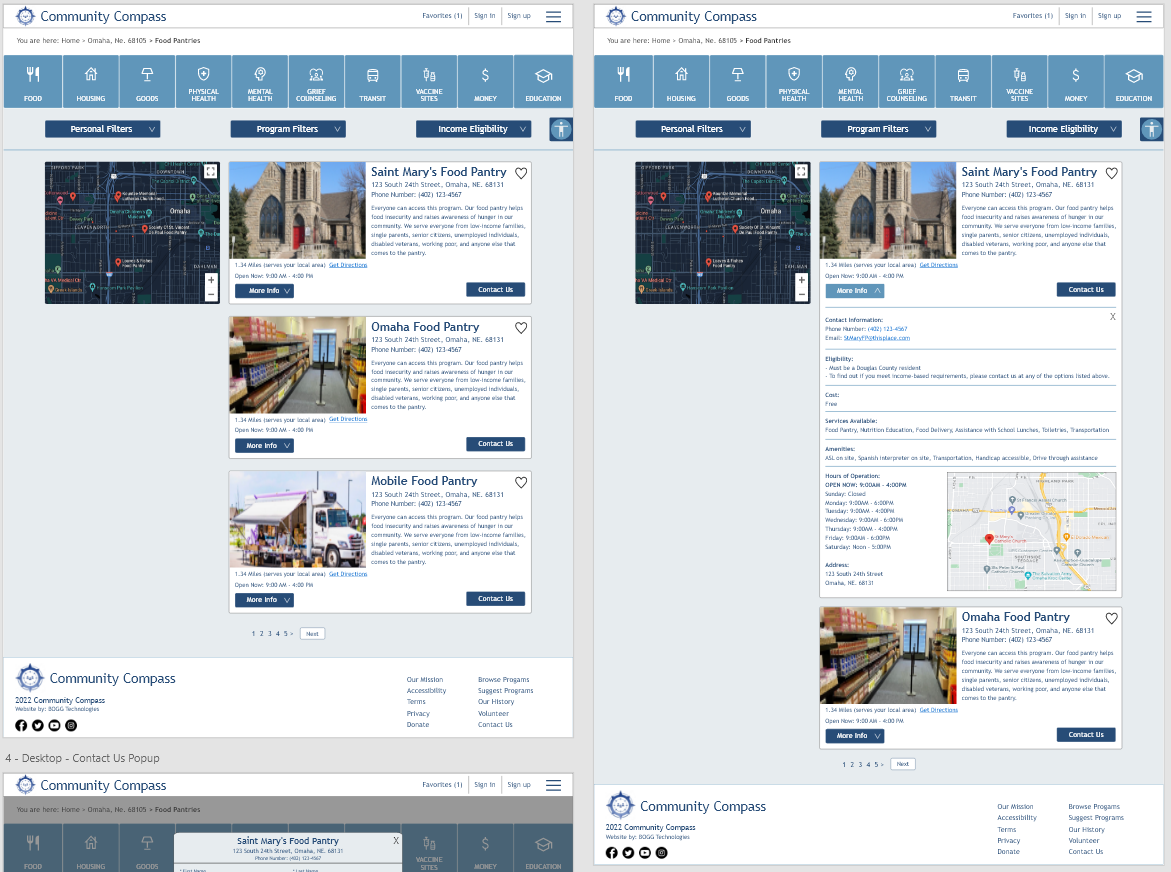Viewport: 1171px width, 872px height.
Task: Open StMaryFP email link in expanded info
Action: (877, 338)
